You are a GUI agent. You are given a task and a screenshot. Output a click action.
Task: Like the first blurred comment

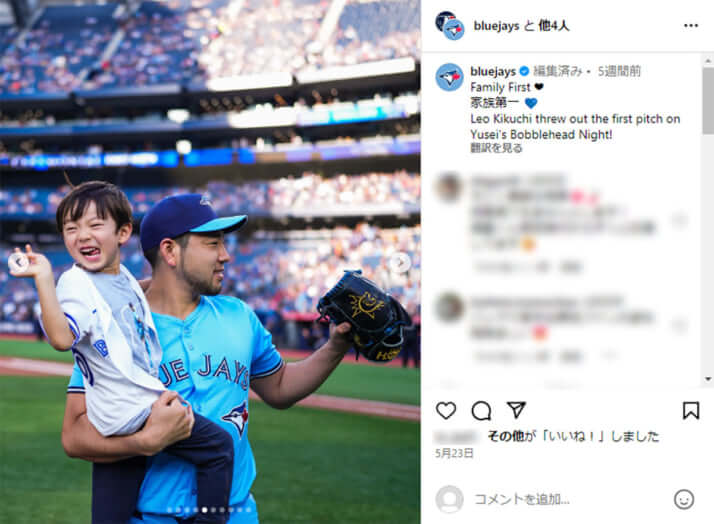point(680,220)
